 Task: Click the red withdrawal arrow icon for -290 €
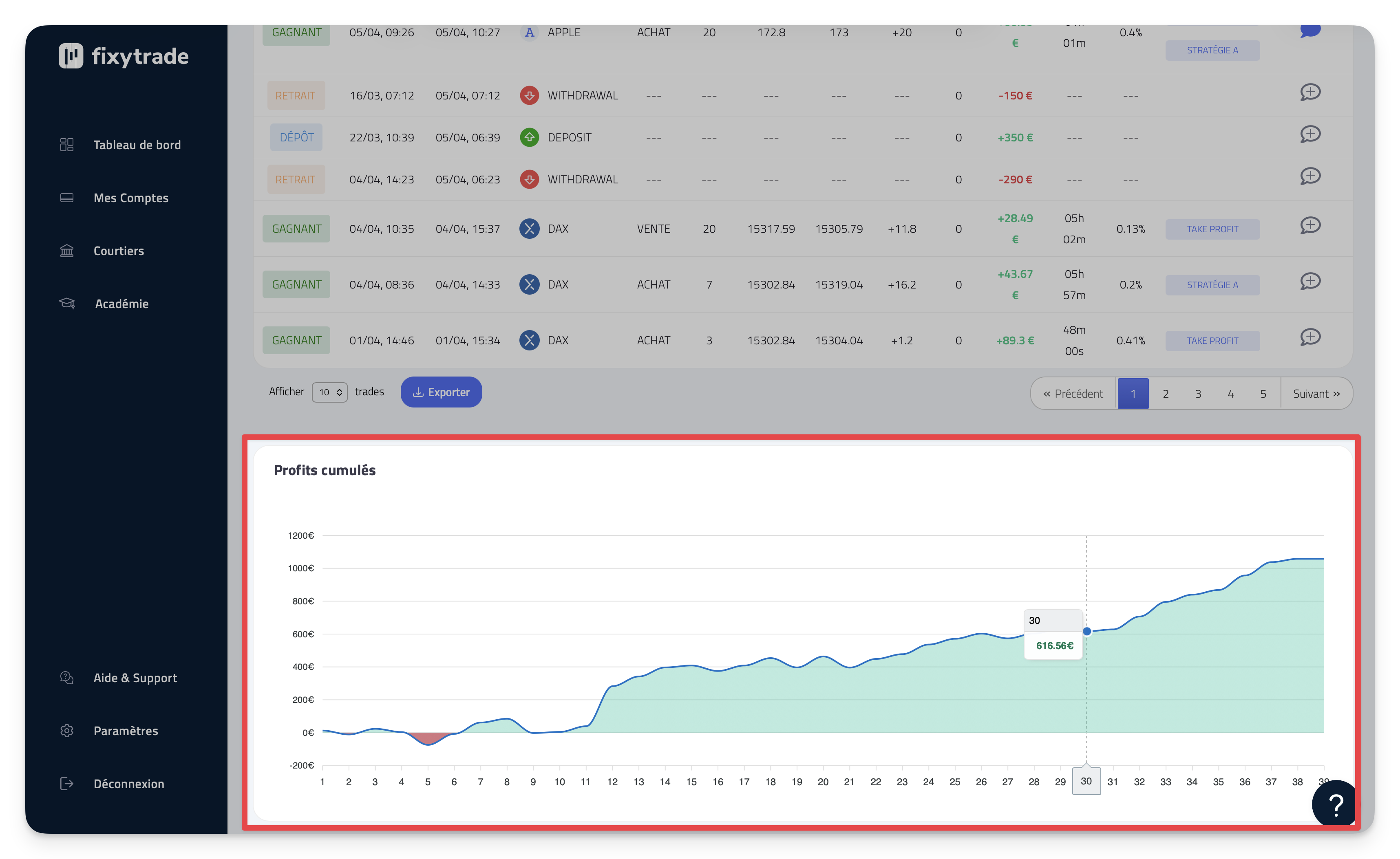[529, 180]
